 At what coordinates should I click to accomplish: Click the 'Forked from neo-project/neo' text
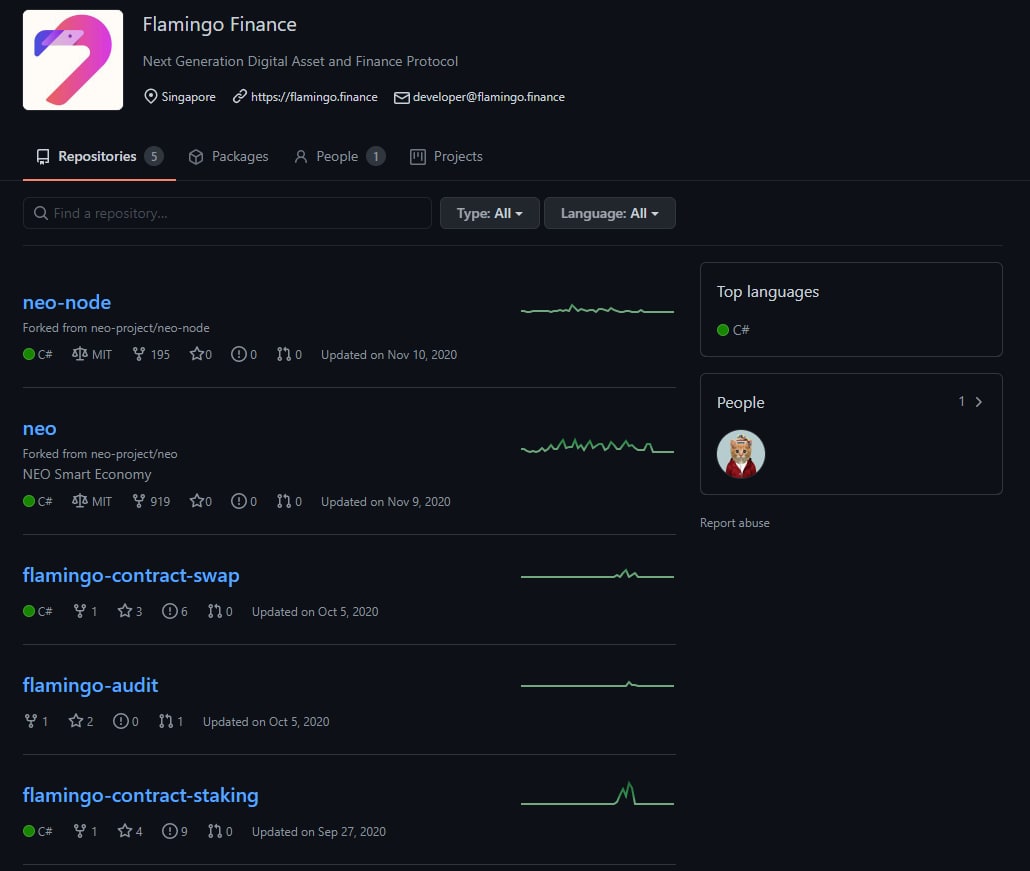(x=100, y=454)
